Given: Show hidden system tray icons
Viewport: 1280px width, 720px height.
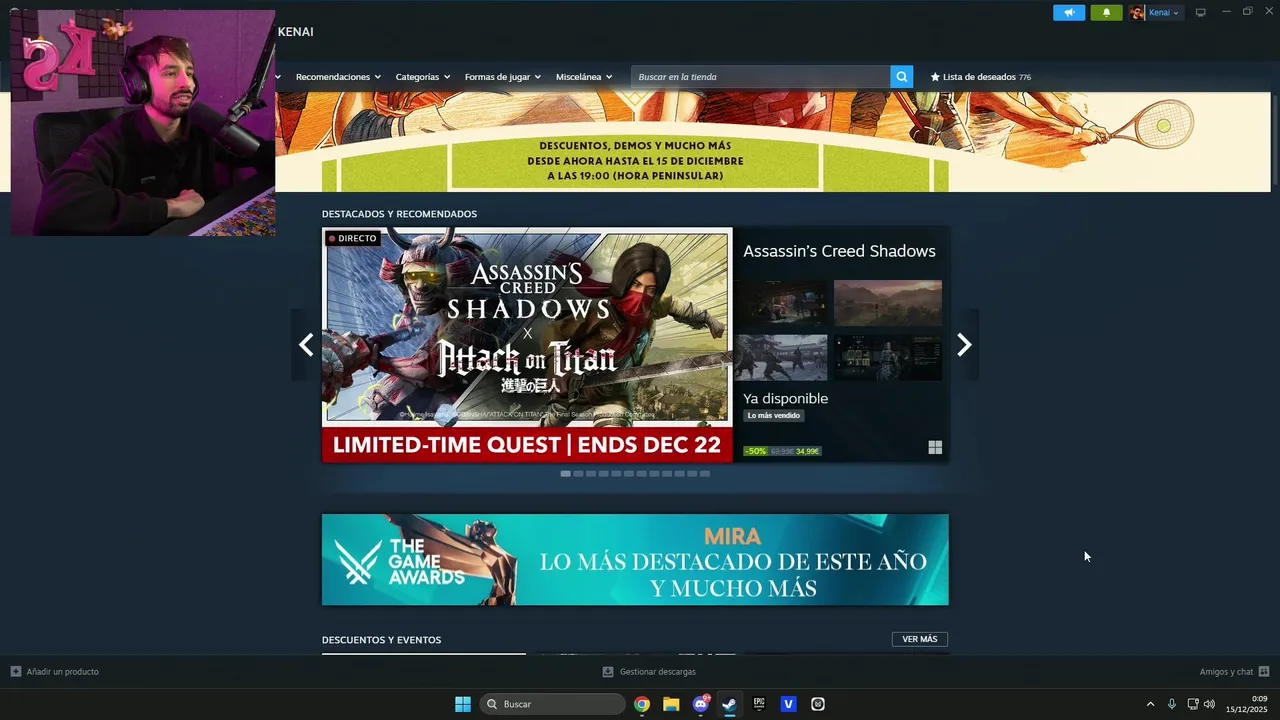Looking at the screenshot, I should (1150, 704).
